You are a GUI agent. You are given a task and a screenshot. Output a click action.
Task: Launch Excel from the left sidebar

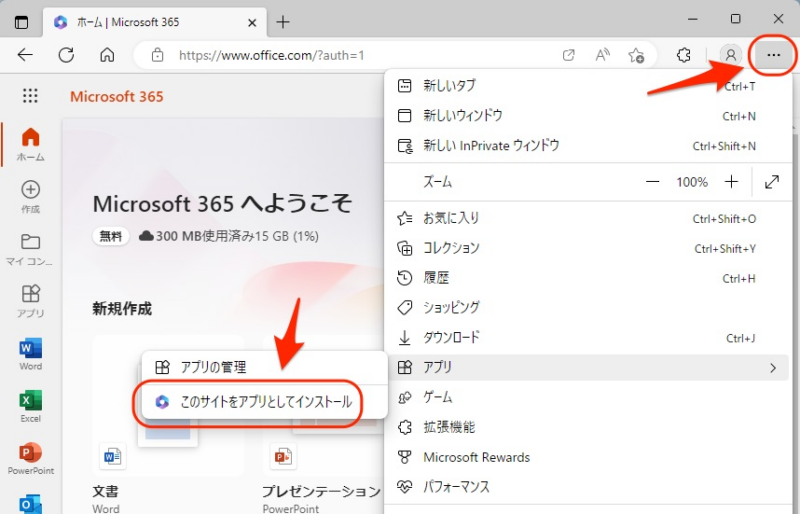[x=31, y=406]
